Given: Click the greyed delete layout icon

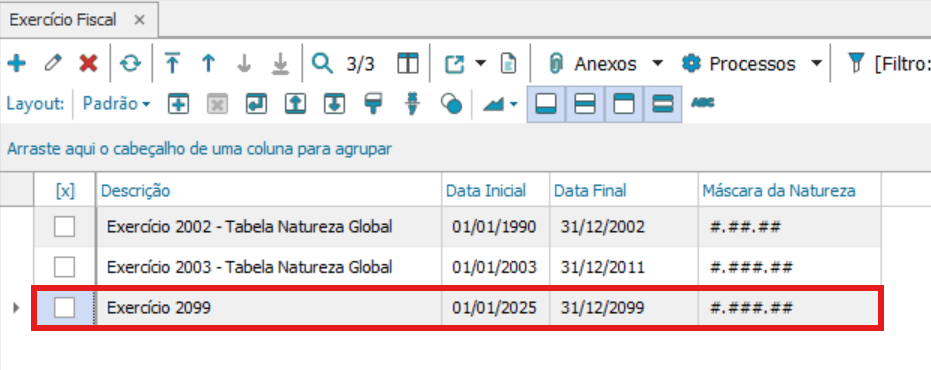Looking at the screenshot, I should [x=217, y=104].
